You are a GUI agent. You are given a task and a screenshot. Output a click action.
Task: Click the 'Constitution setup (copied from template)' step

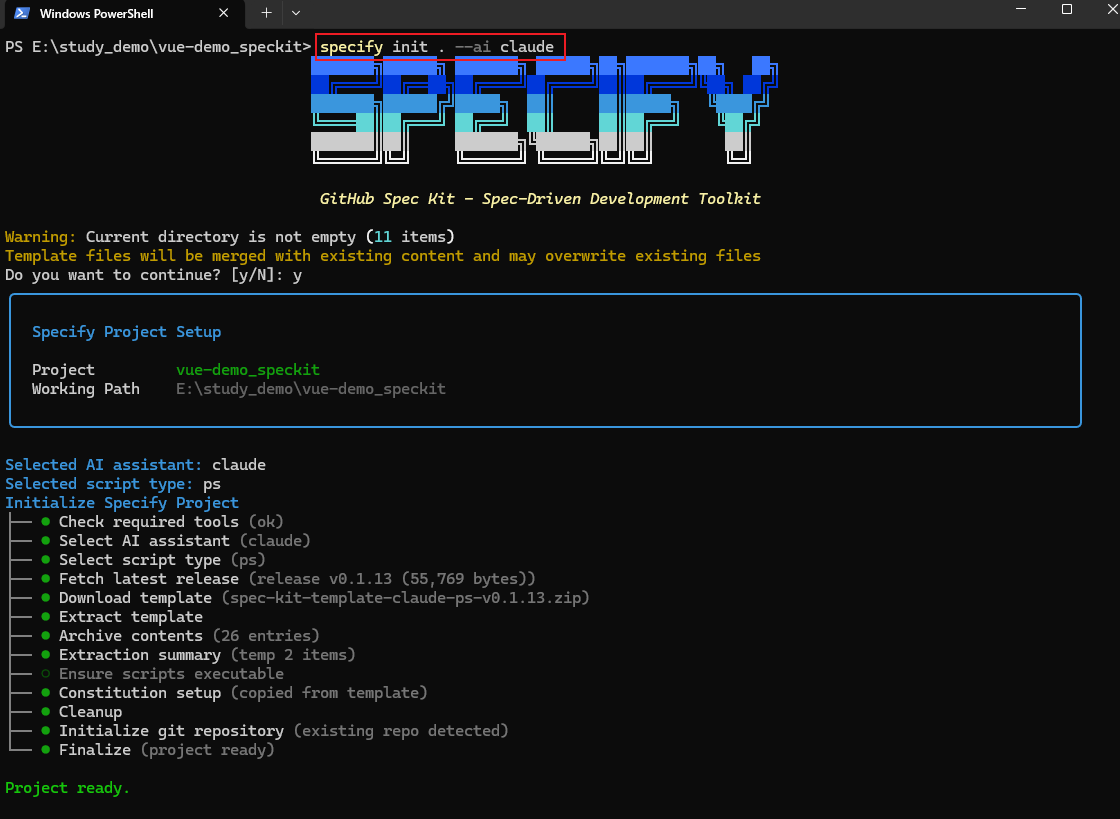[x=235, y=693]
